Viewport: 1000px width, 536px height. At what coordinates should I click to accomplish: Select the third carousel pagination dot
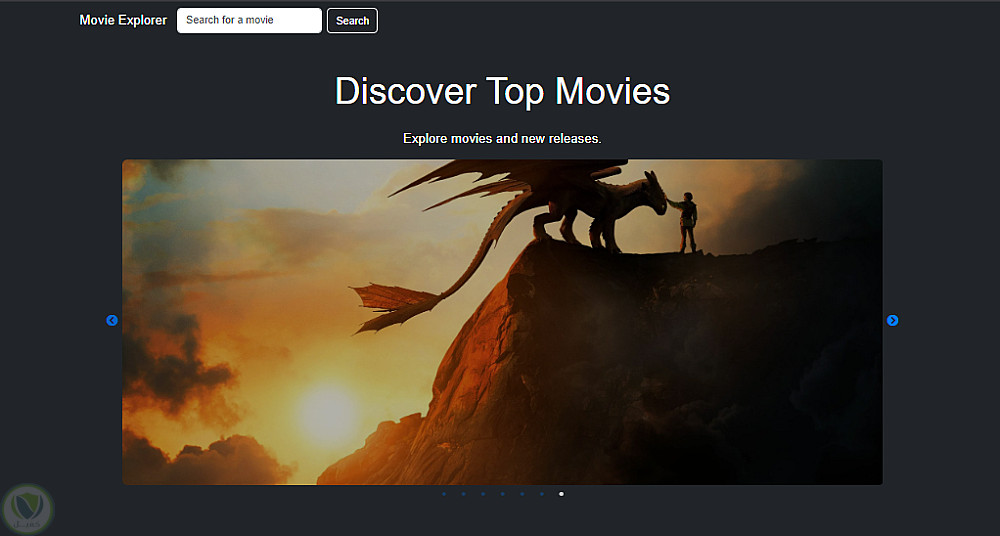point(483,494)
